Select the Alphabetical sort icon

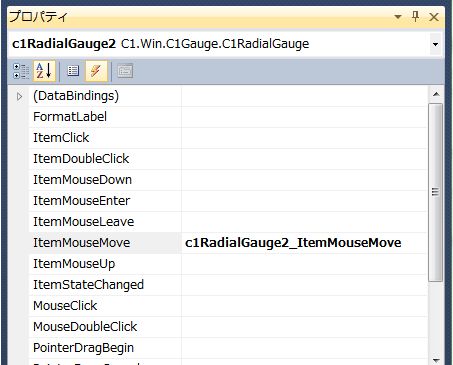44,71
